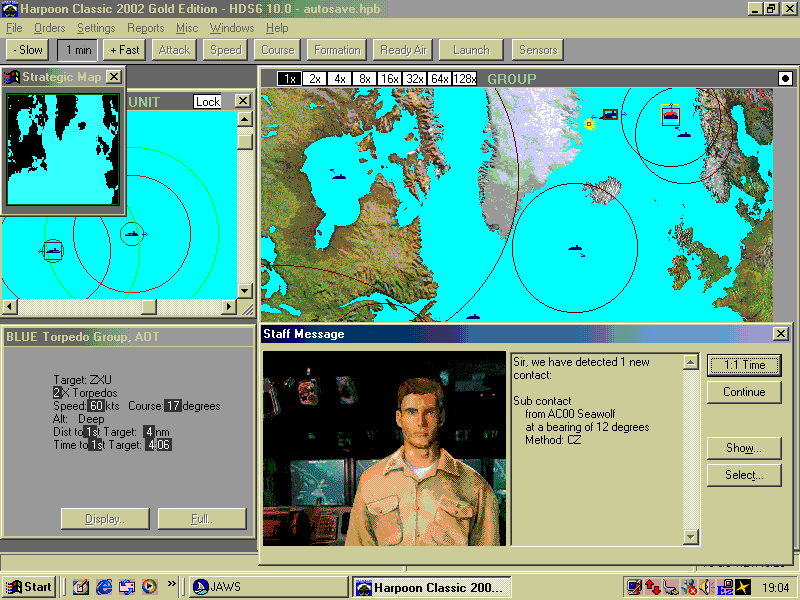The image size is (800, 600).
Task: Select 2x zoom in Group window
Action: [314, 79]
